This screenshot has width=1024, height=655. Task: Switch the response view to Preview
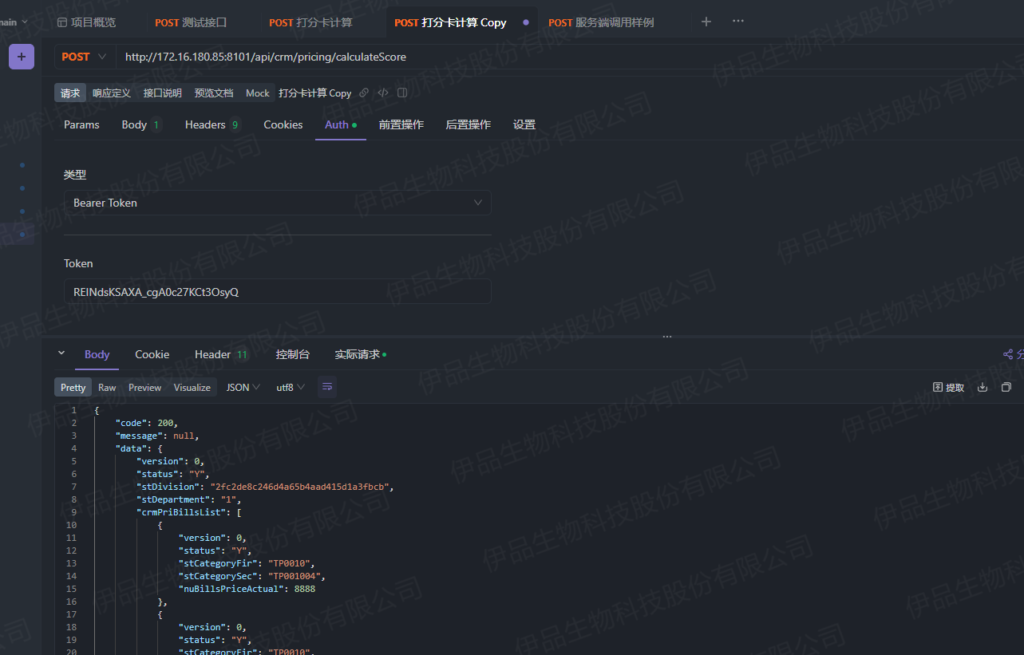tap(144, 387)
